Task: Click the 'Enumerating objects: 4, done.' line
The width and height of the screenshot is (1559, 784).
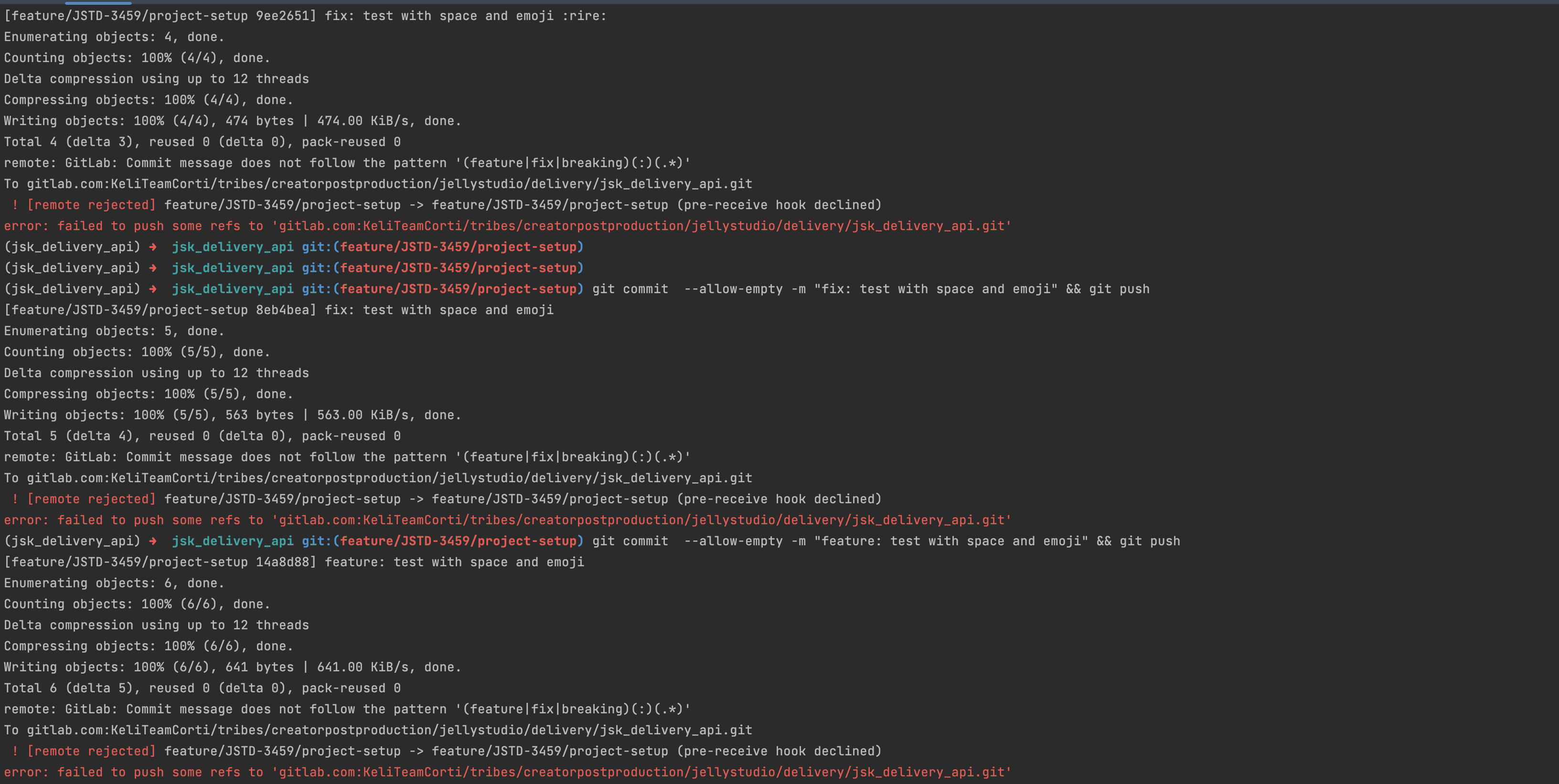Action: coord(114,37)
